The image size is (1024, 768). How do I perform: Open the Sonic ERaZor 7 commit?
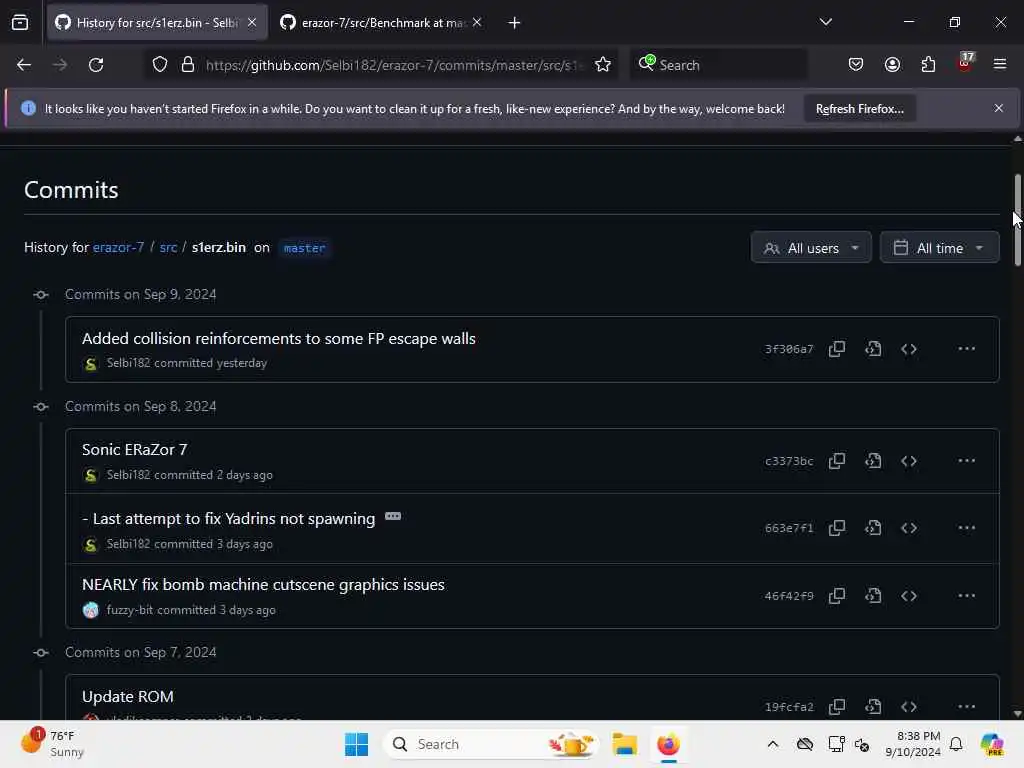click(135, 449)
